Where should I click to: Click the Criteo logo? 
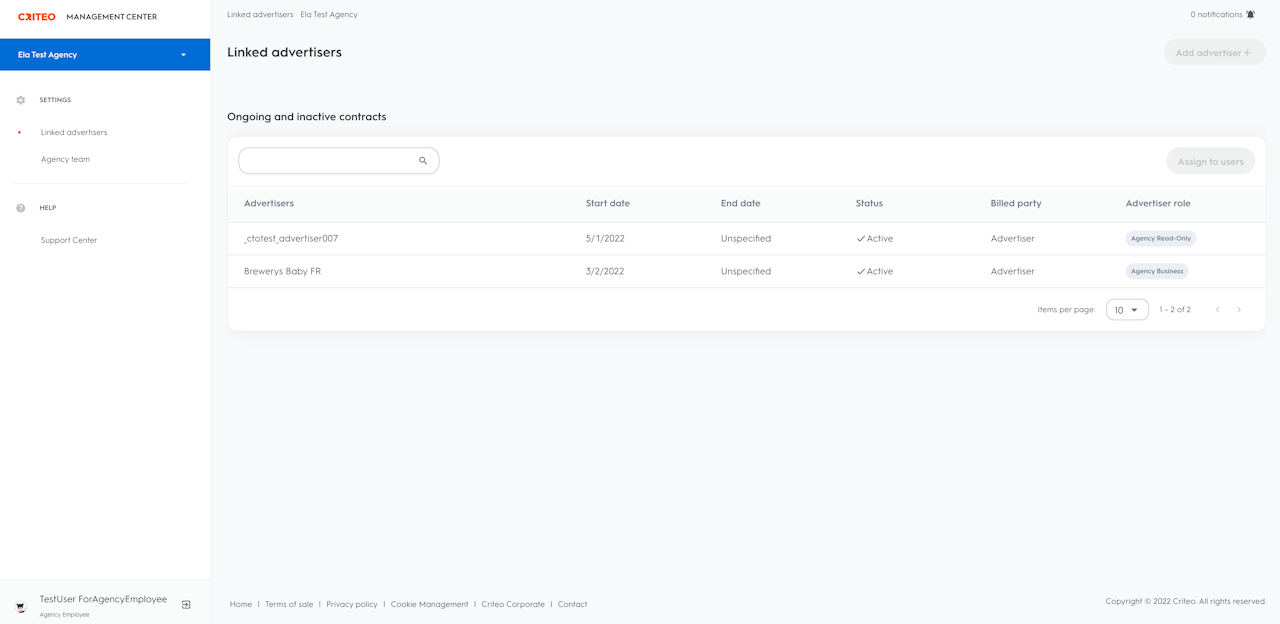pyautogui.click(x=37, y=17)
